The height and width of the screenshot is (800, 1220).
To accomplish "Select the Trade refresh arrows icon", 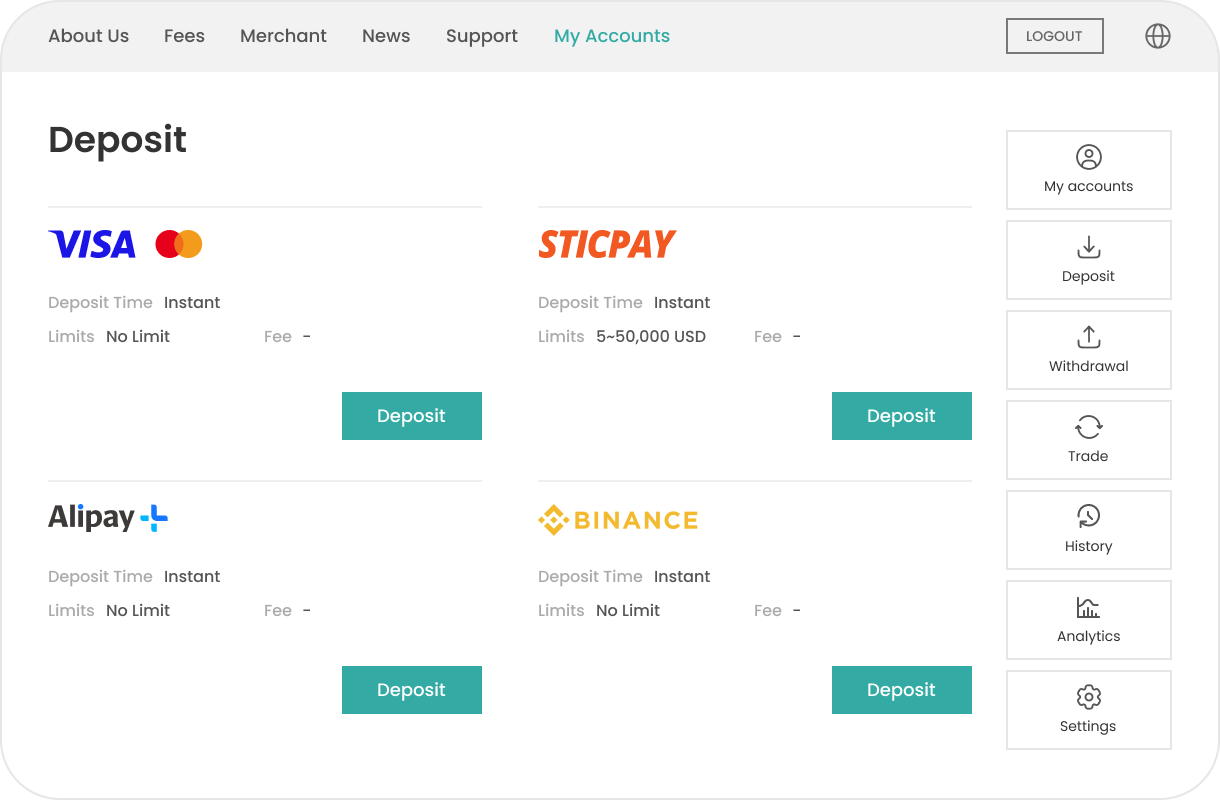I will coord(1088,427).
